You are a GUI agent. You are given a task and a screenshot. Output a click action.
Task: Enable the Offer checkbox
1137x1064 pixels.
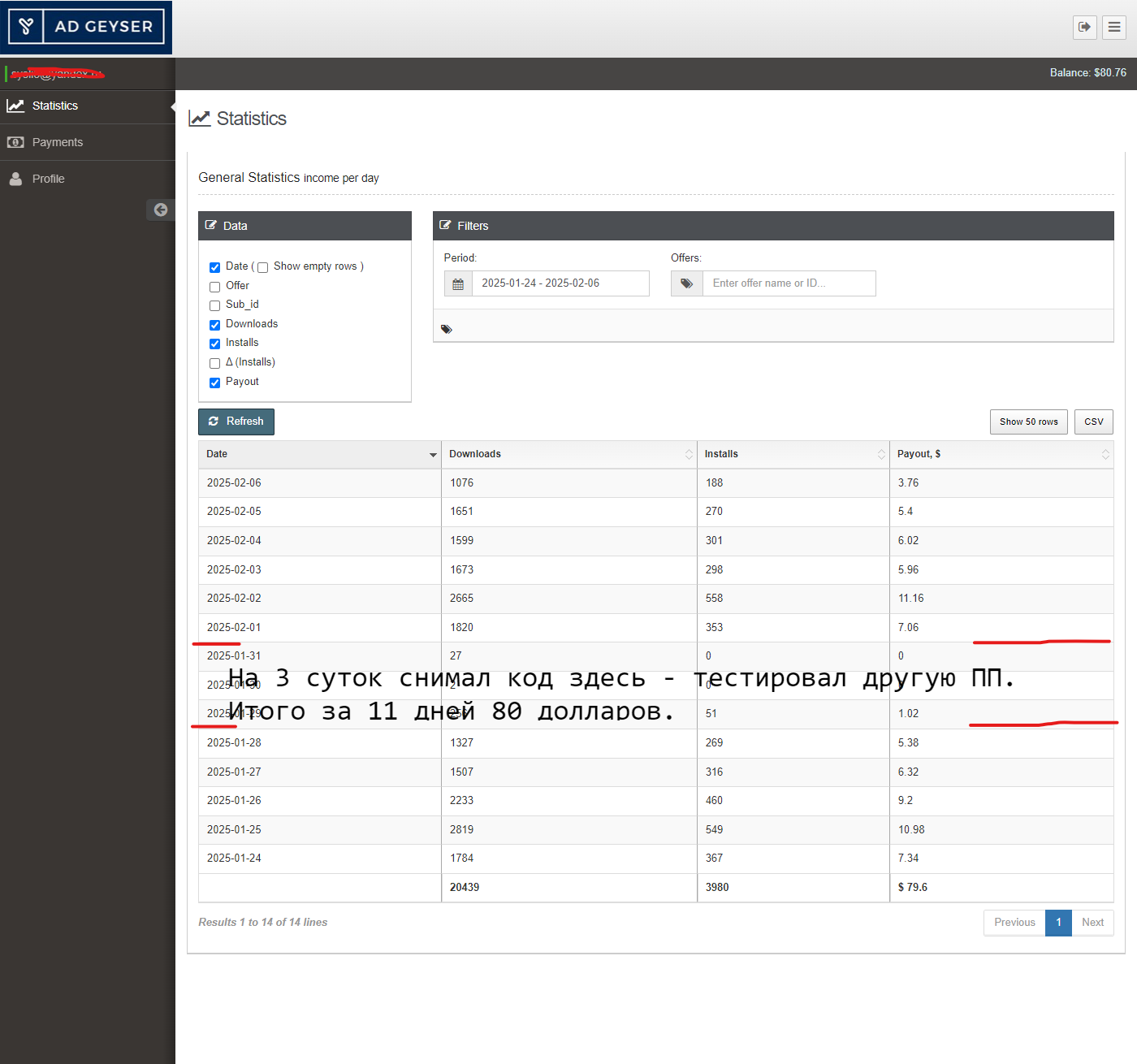pos(215,287)
